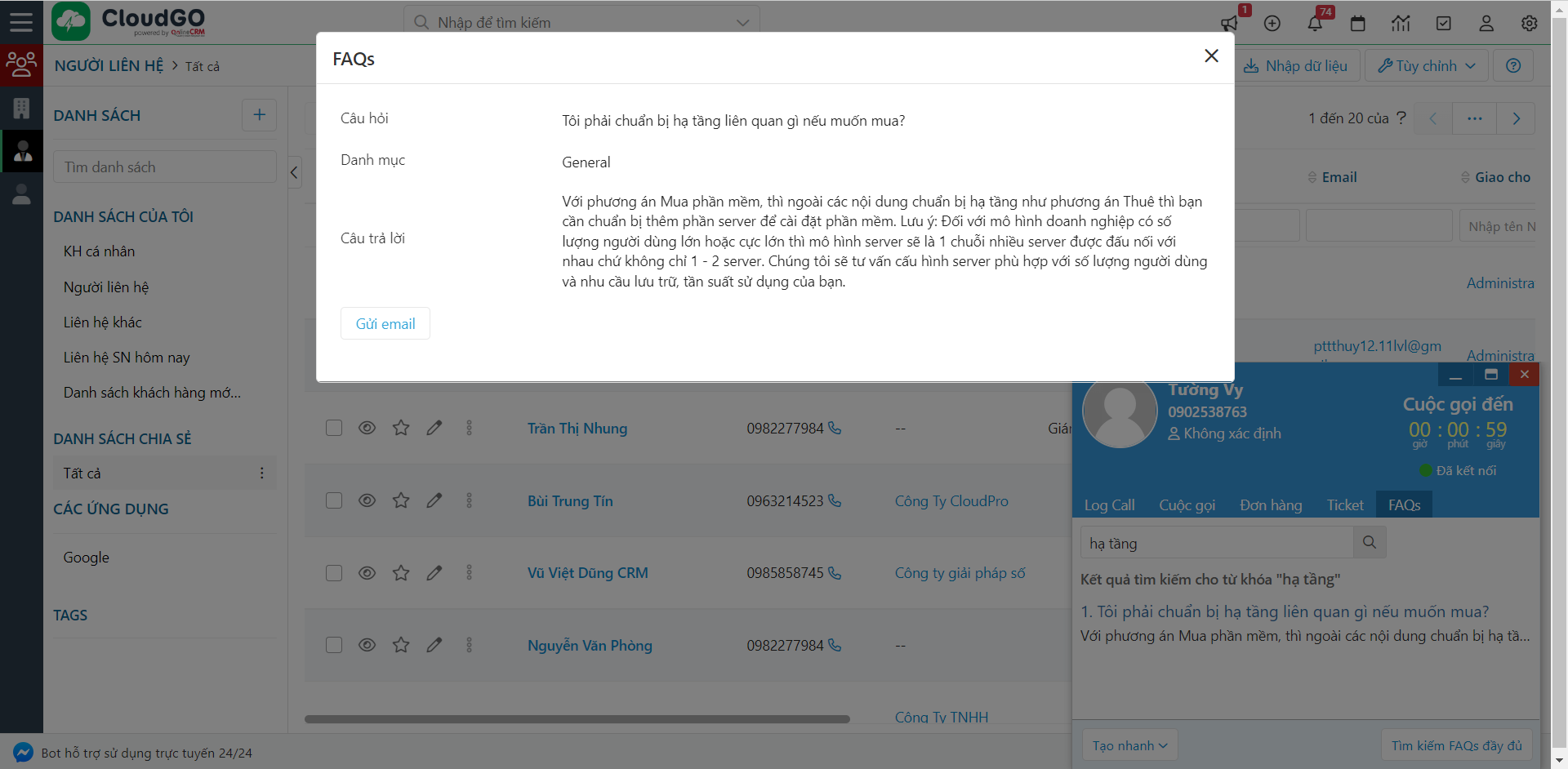Edit Nguyễn Văn Phòng with pencil icon
Screen dimensions: 1568x769
tap(434, 645)
